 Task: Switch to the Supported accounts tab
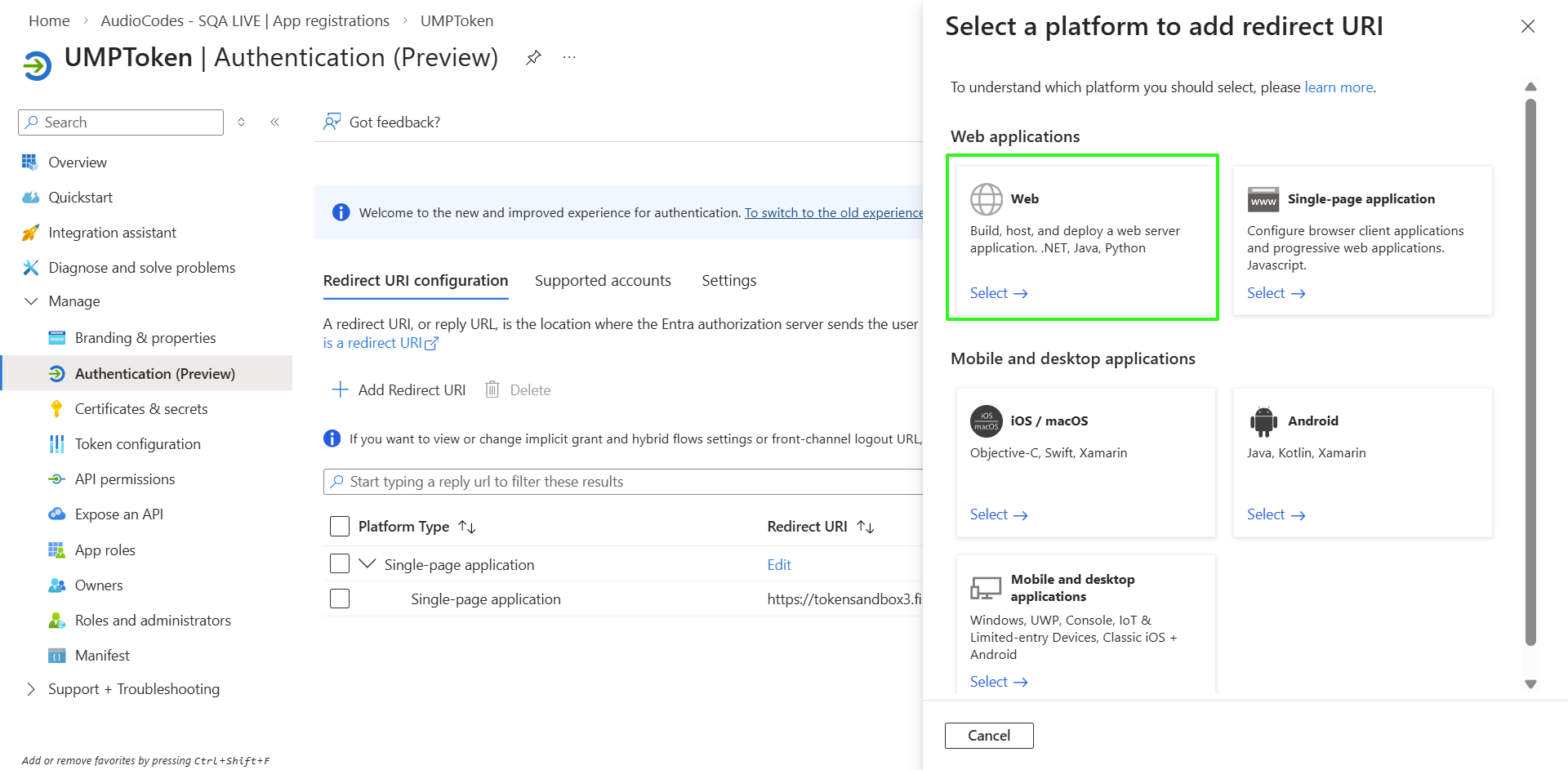click(x=603, y=281)
